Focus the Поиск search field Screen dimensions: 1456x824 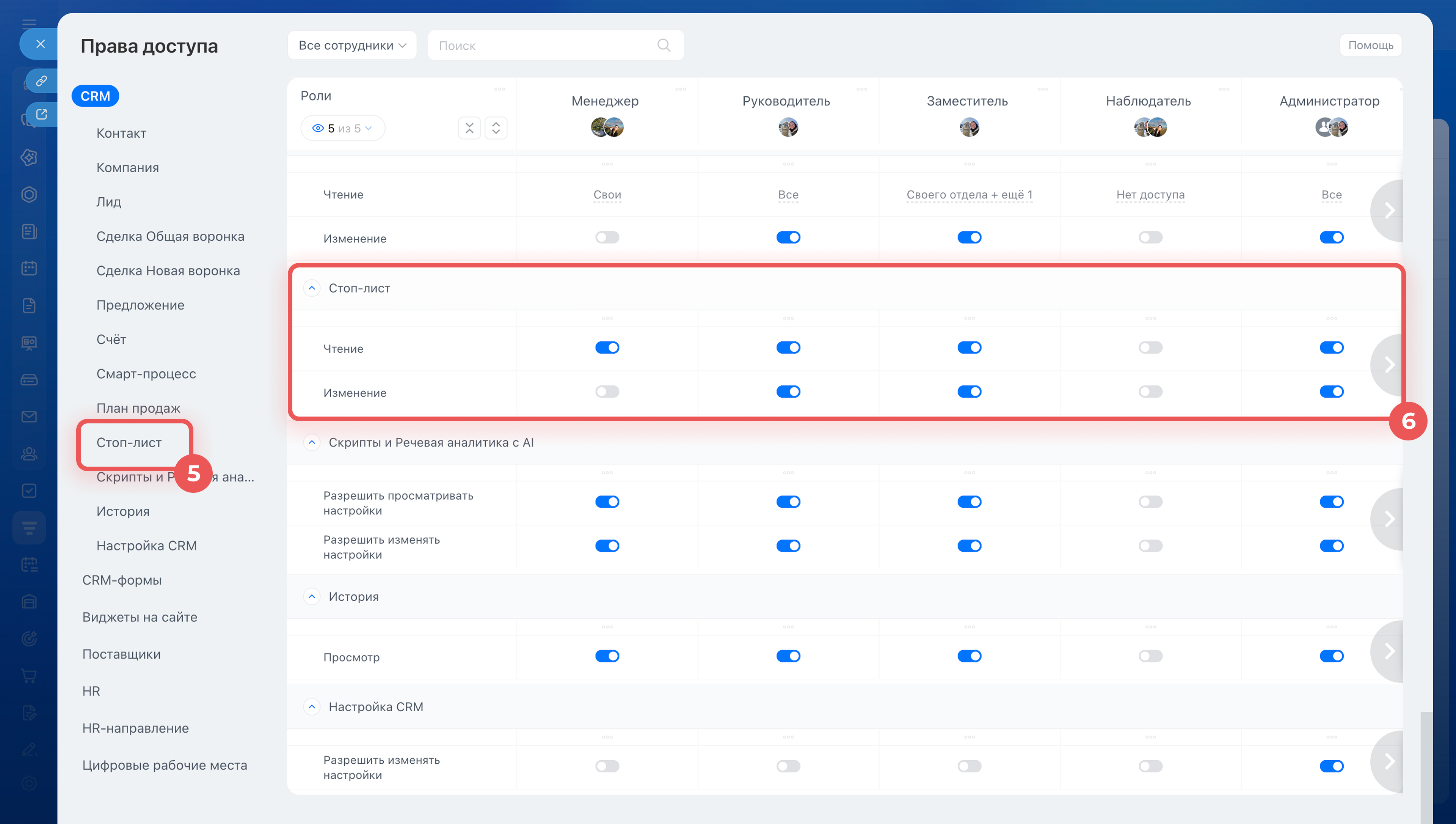pyautogui.click(x=555, y=45)
